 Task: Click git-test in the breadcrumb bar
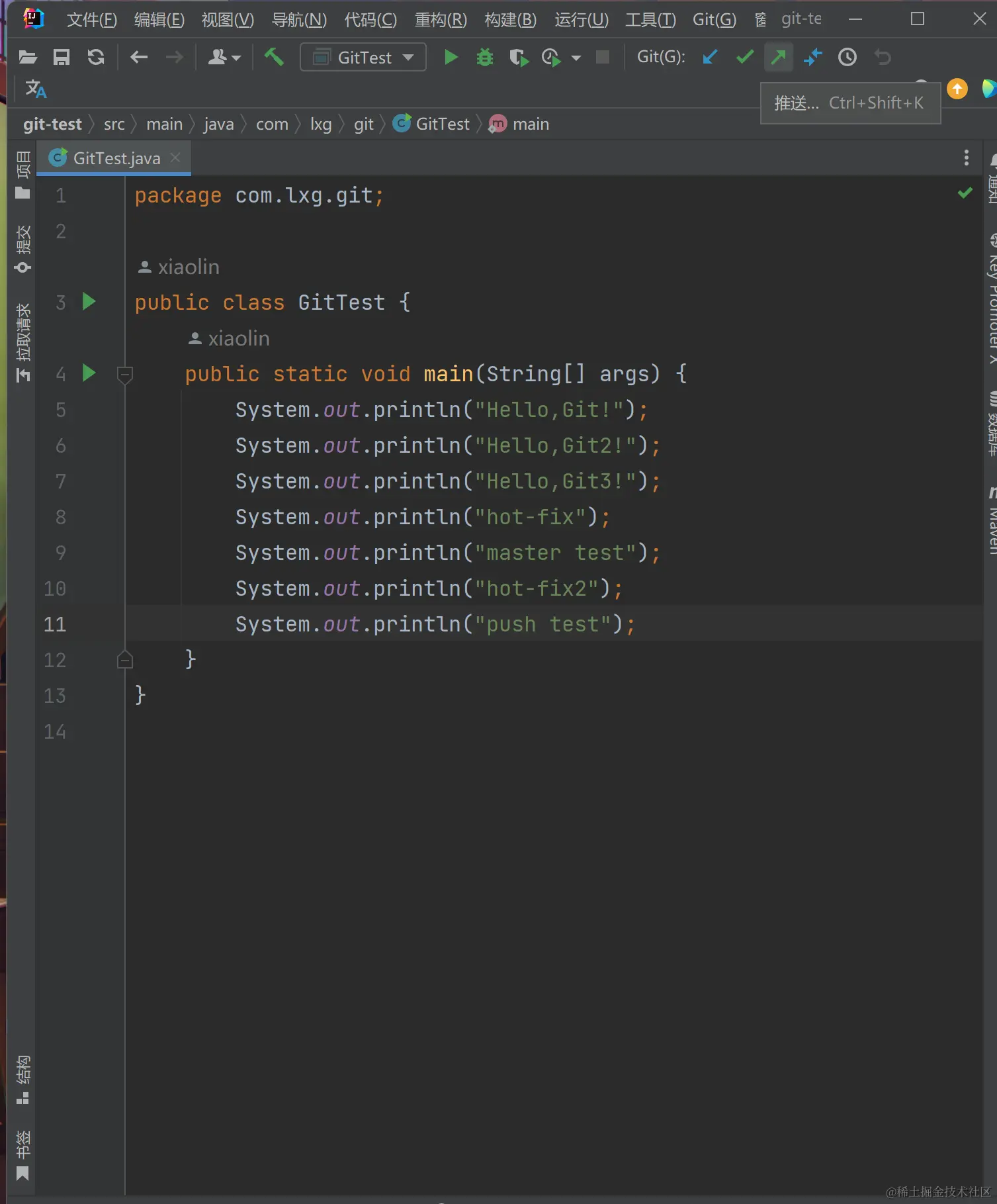tap(52, 124)
